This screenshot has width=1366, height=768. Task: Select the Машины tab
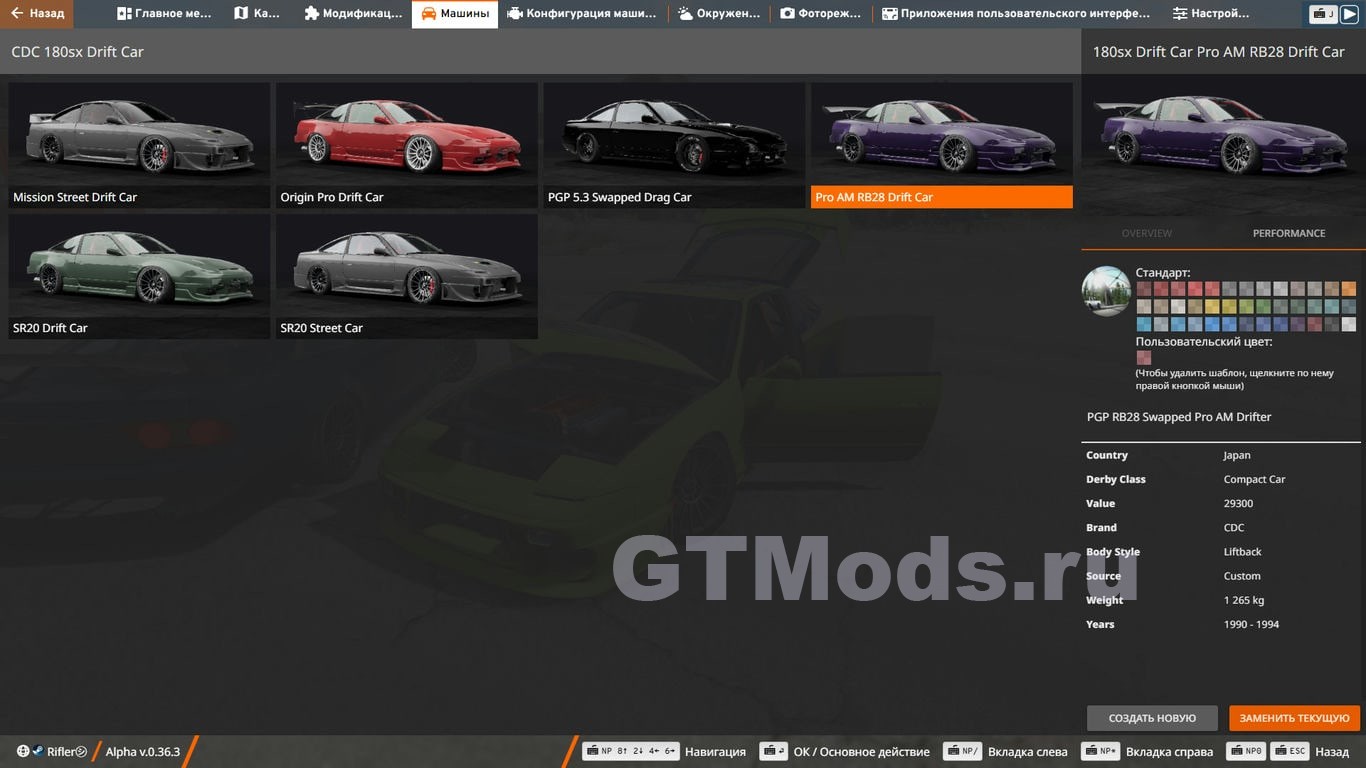[455, 14]
